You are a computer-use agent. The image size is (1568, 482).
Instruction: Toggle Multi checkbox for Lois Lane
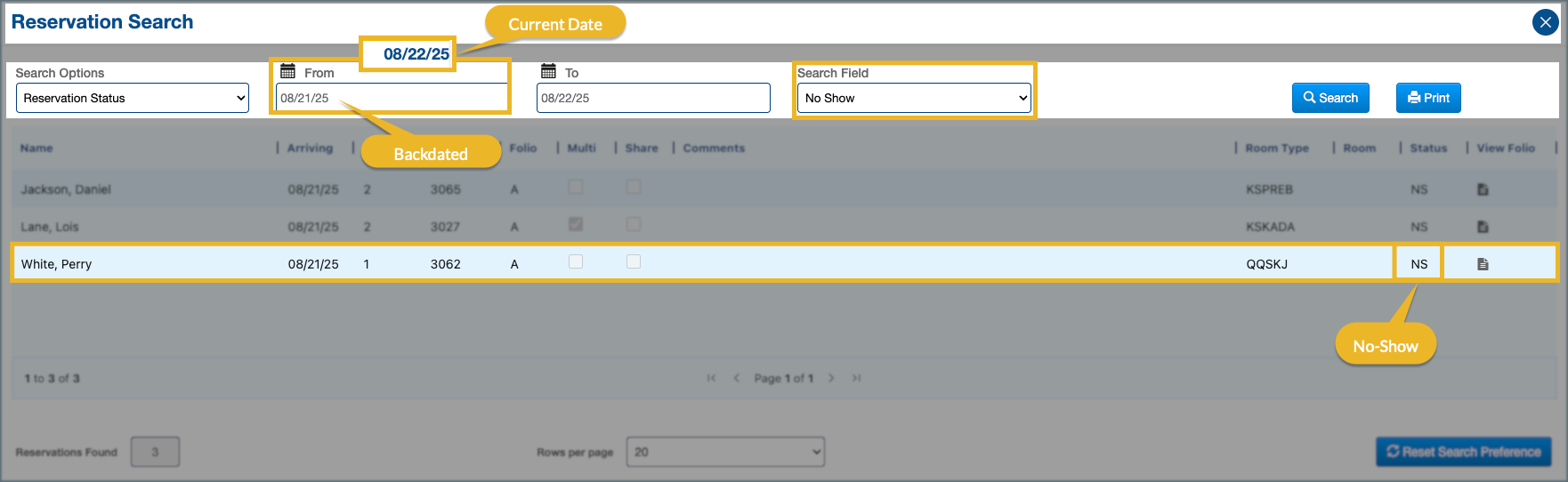[576, 225]
